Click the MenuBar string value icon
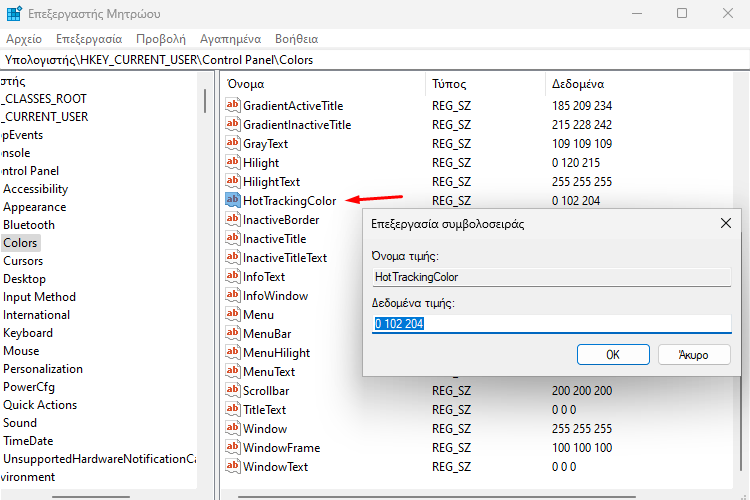 coord(232,333)
